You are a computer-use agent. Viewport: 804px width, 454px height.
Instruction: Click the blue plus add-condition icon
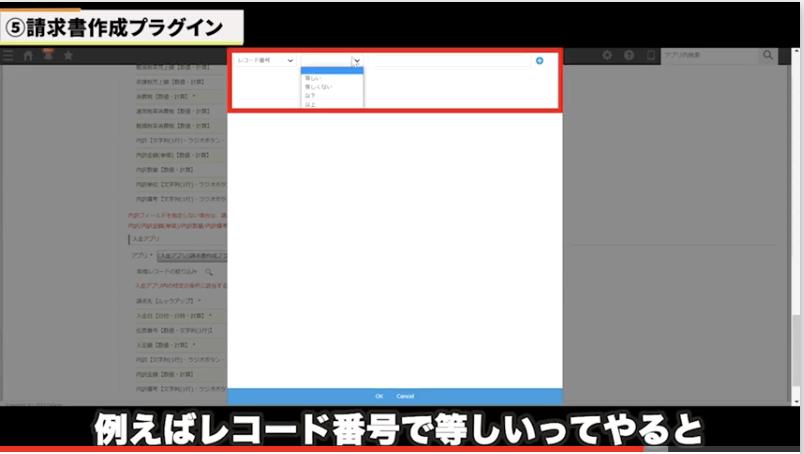[539, 61]
